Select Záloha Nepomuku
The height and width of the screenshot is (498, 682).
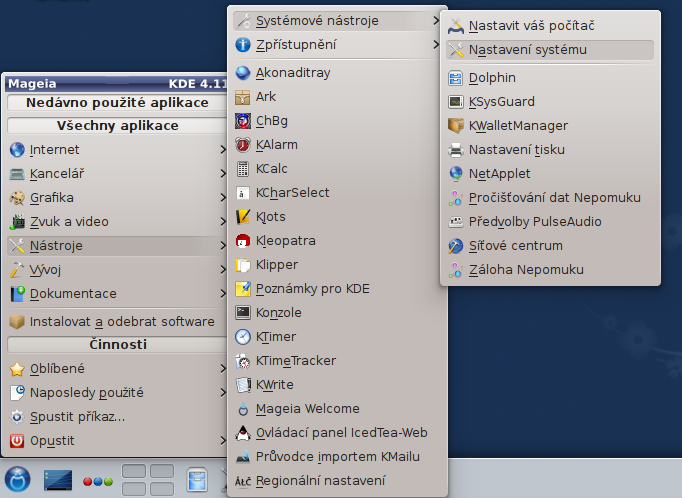tap(550, 270)
